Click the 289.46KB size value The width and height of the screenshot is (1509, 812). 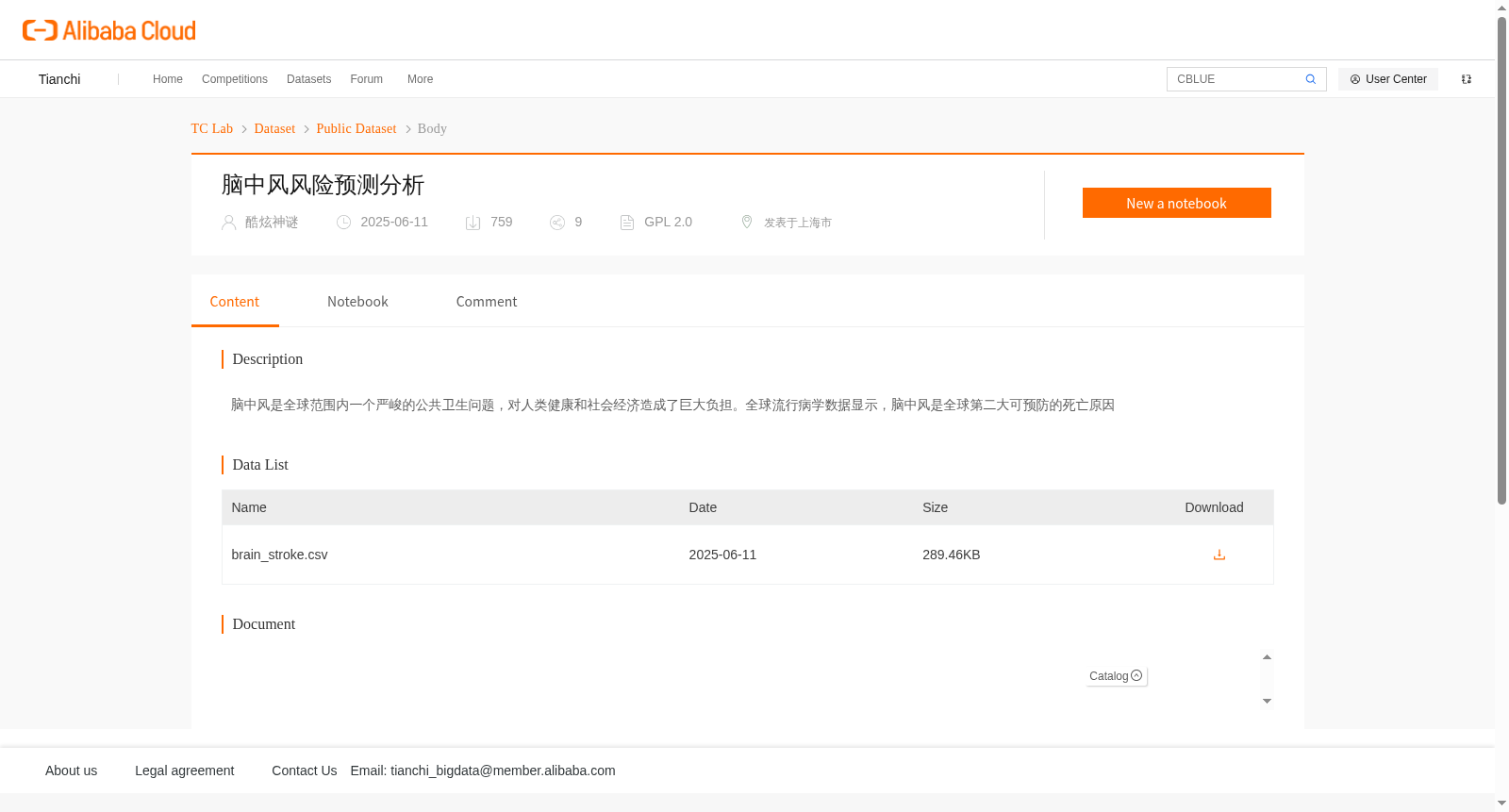(x=952, y=555)
